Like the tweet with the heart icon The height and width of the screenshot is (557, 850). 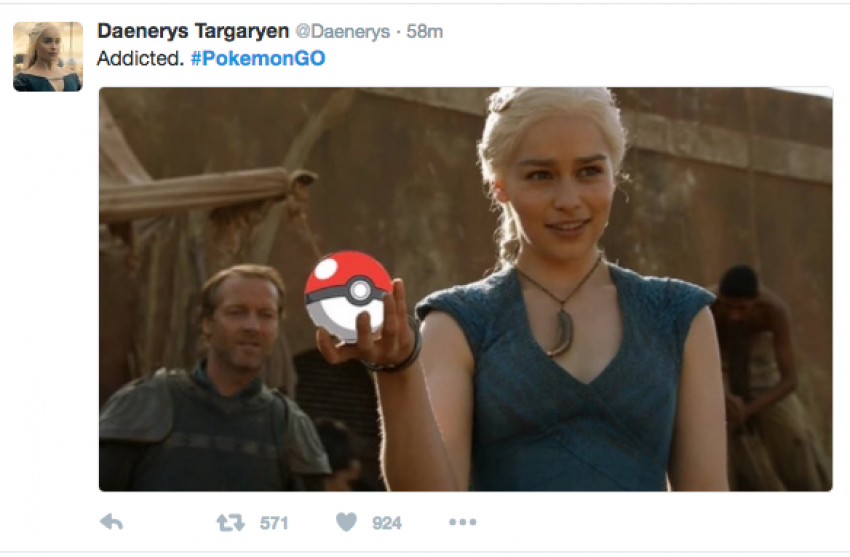(346, 522)
